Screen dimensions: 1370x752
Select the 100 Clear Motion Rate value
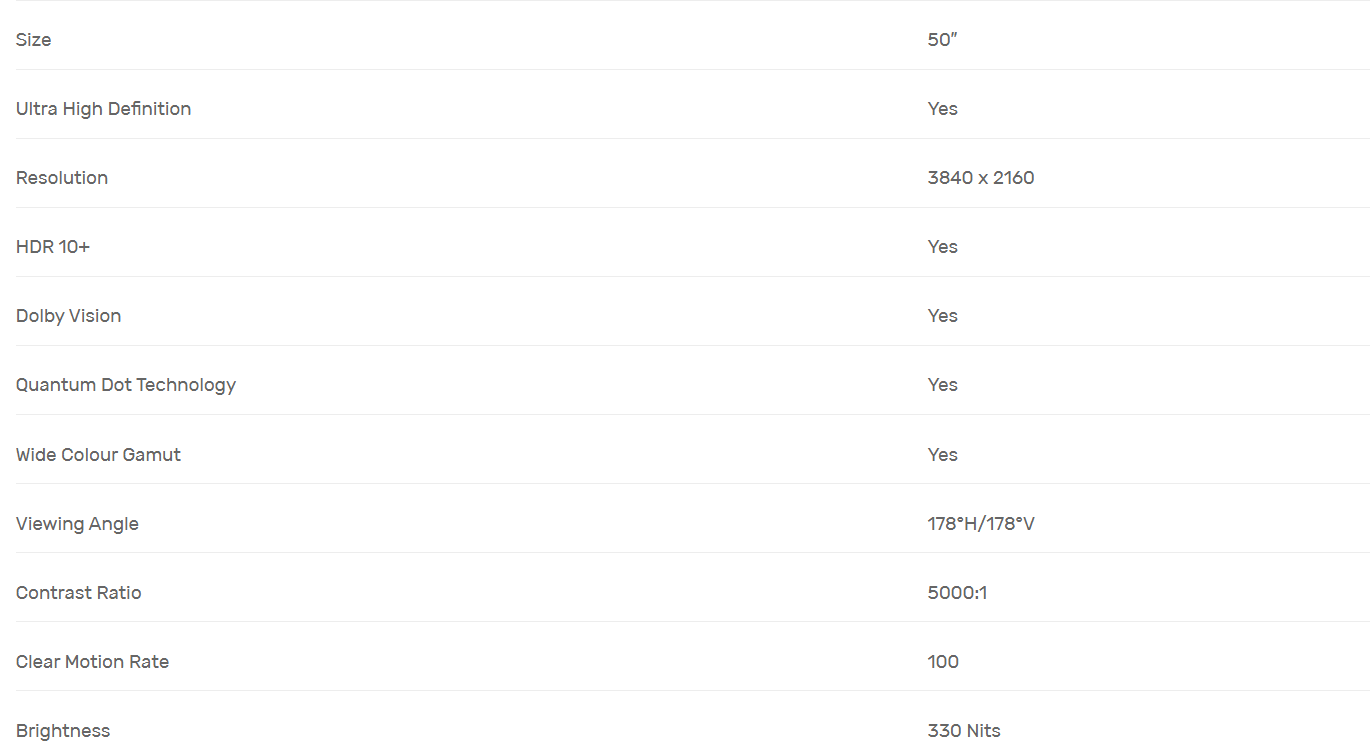(943, 662)
